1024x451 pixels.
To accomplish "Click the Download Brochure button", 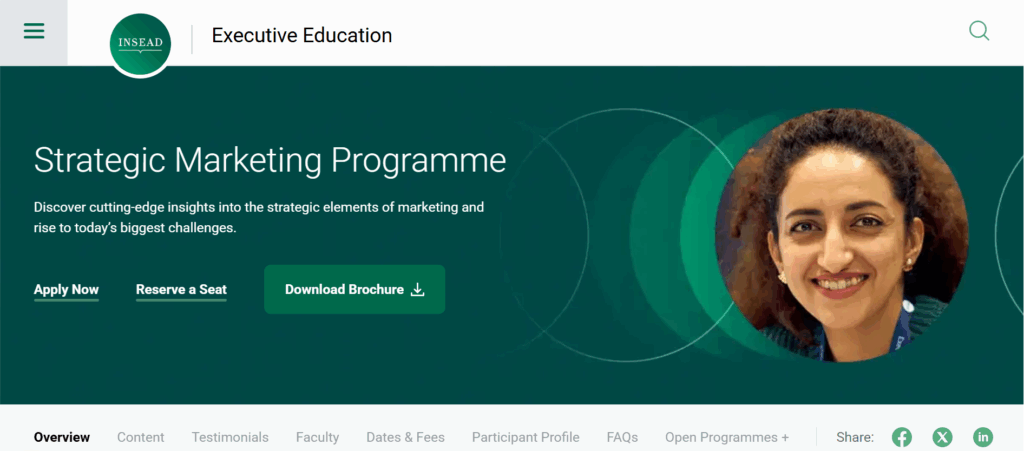I will click(x=355, y=289).
